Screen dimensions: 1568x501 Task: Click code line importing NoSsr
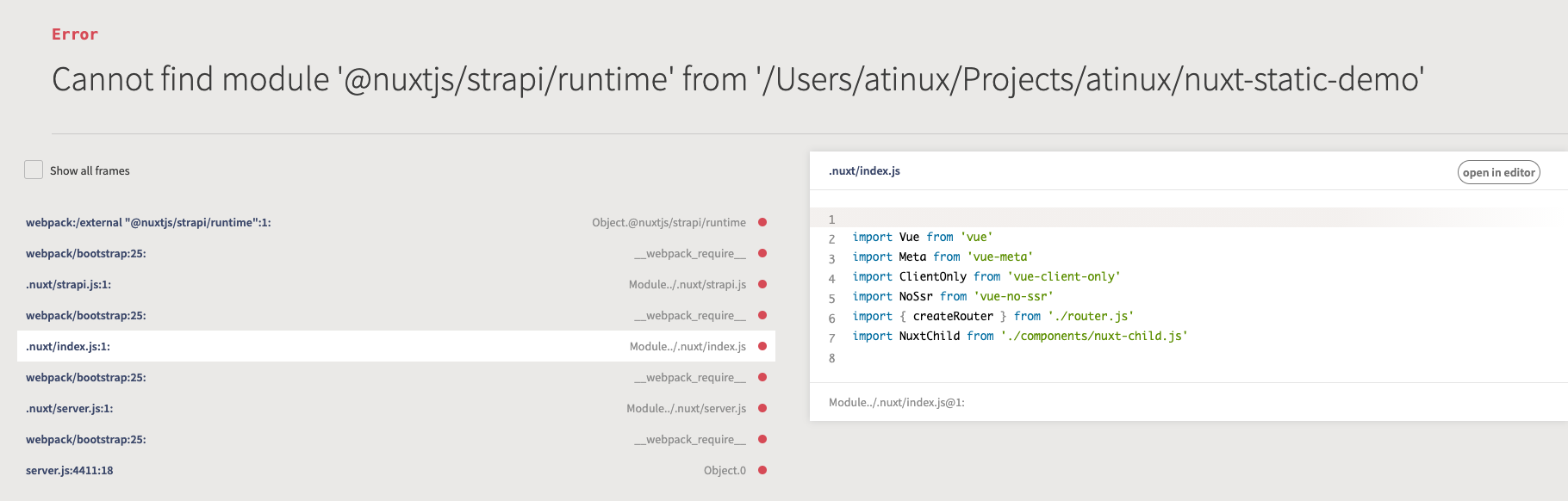tap(953, 296)
